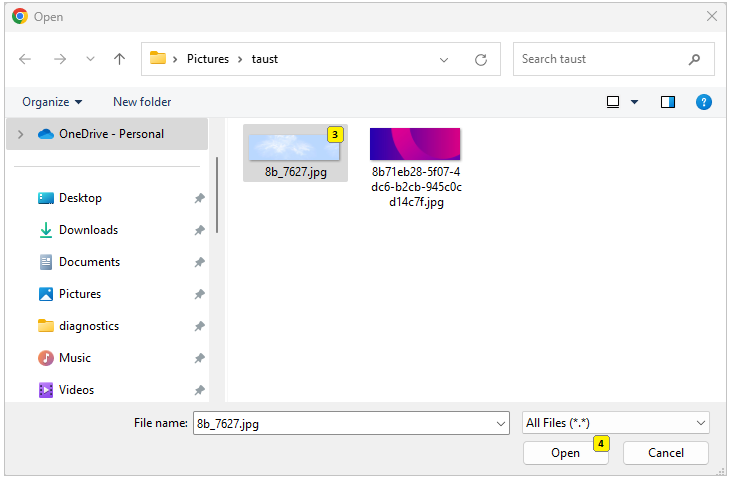The height and width of the screenshot is (478, 731).
Task: Refresh the taust folder view
Action: 481,59
